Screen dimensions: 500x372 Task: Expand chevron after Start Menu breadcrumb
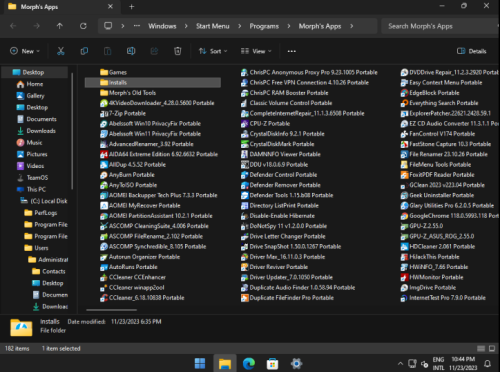(239, 26)
